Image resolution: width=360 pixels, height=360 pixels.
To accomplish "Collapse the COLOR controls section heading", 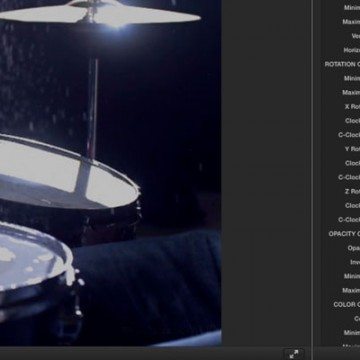I will coord(347,304).
